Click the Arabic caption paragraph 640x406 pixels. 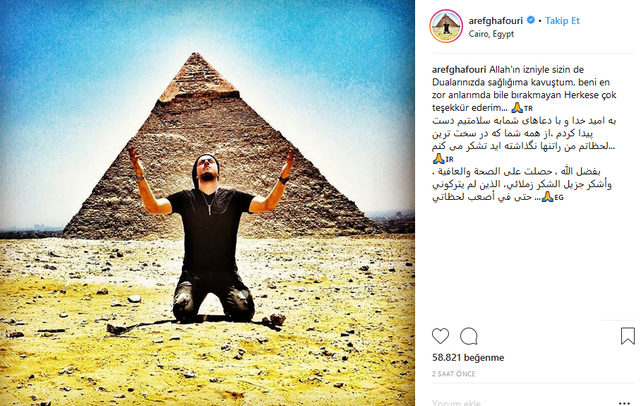[522, 184]
